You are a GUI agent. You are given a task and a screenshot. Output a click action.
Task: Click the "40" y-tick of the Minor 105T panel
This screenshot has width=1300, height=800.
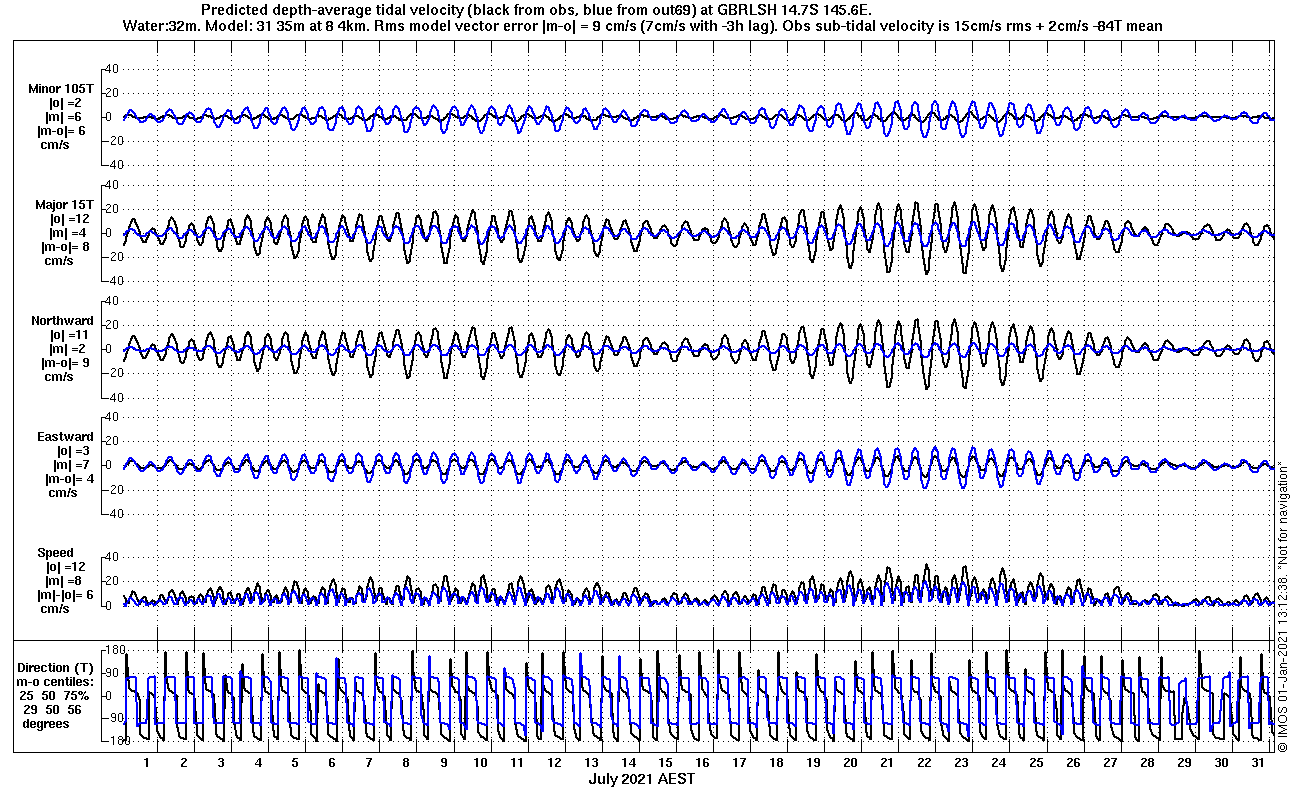coord(113,69)
